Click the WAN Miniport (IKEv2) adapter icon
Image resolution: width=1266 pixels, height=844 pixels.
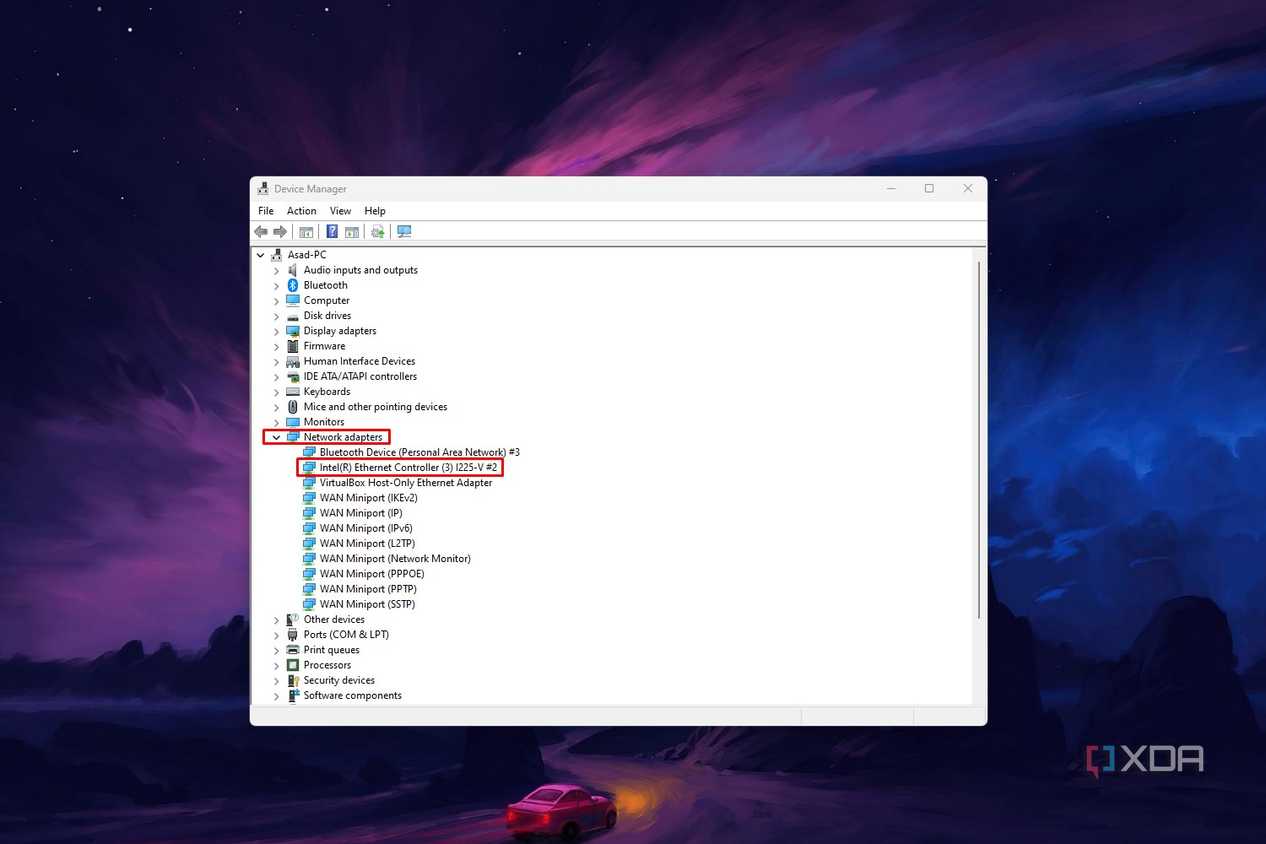[x=309, y=498]
